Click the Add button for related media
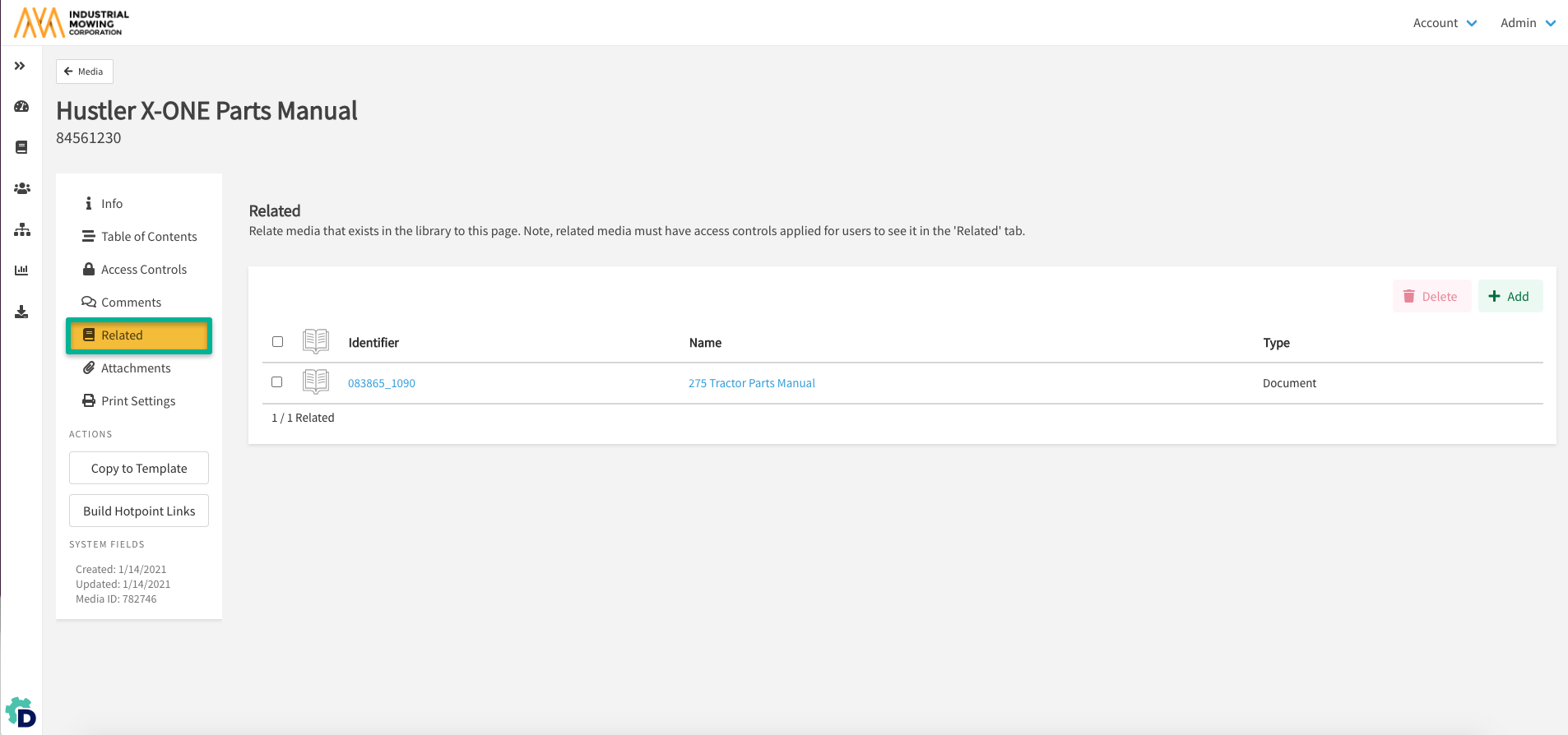1568x735 pixels. coord(1510,297)
